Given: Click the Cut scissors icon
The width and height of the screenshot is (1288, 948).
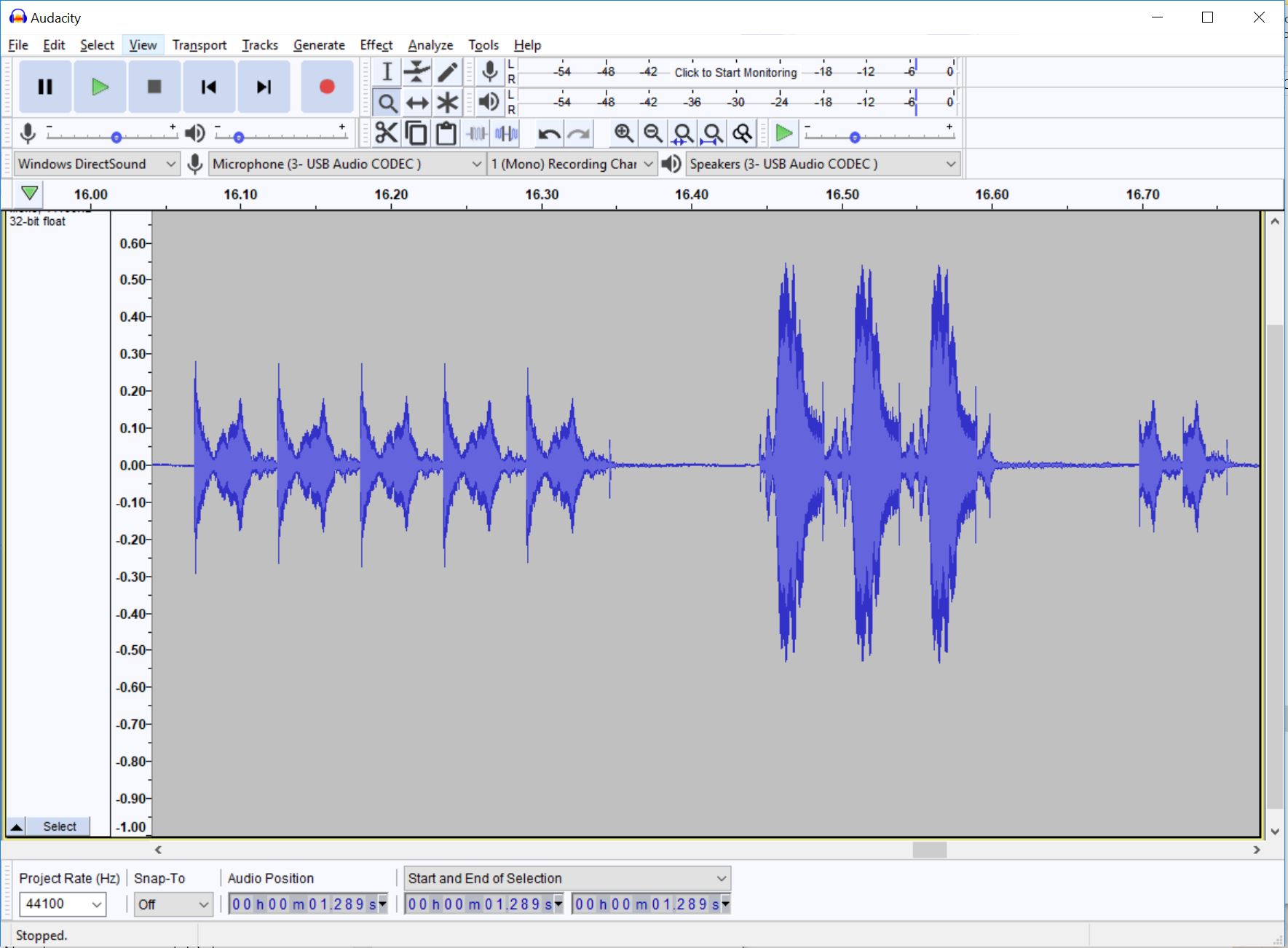Looking at the screenshot, I should 386,133.
